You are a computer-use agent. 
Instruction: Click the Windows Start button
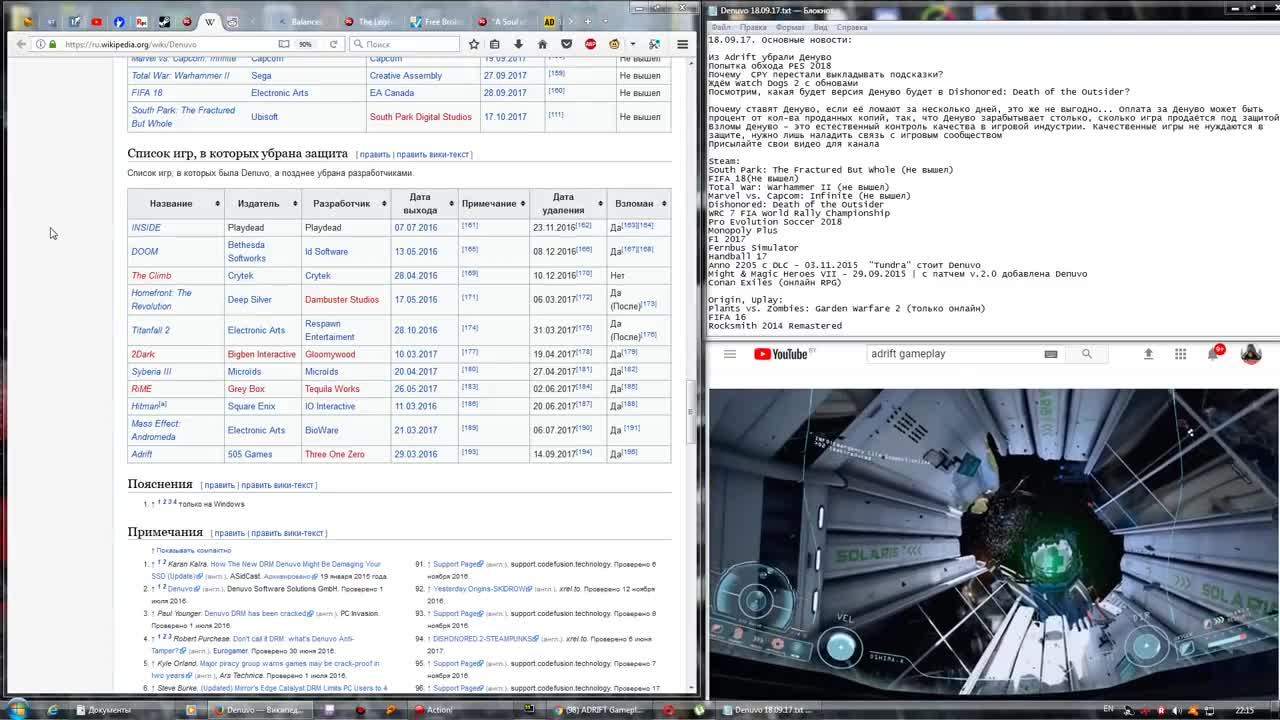17,710
